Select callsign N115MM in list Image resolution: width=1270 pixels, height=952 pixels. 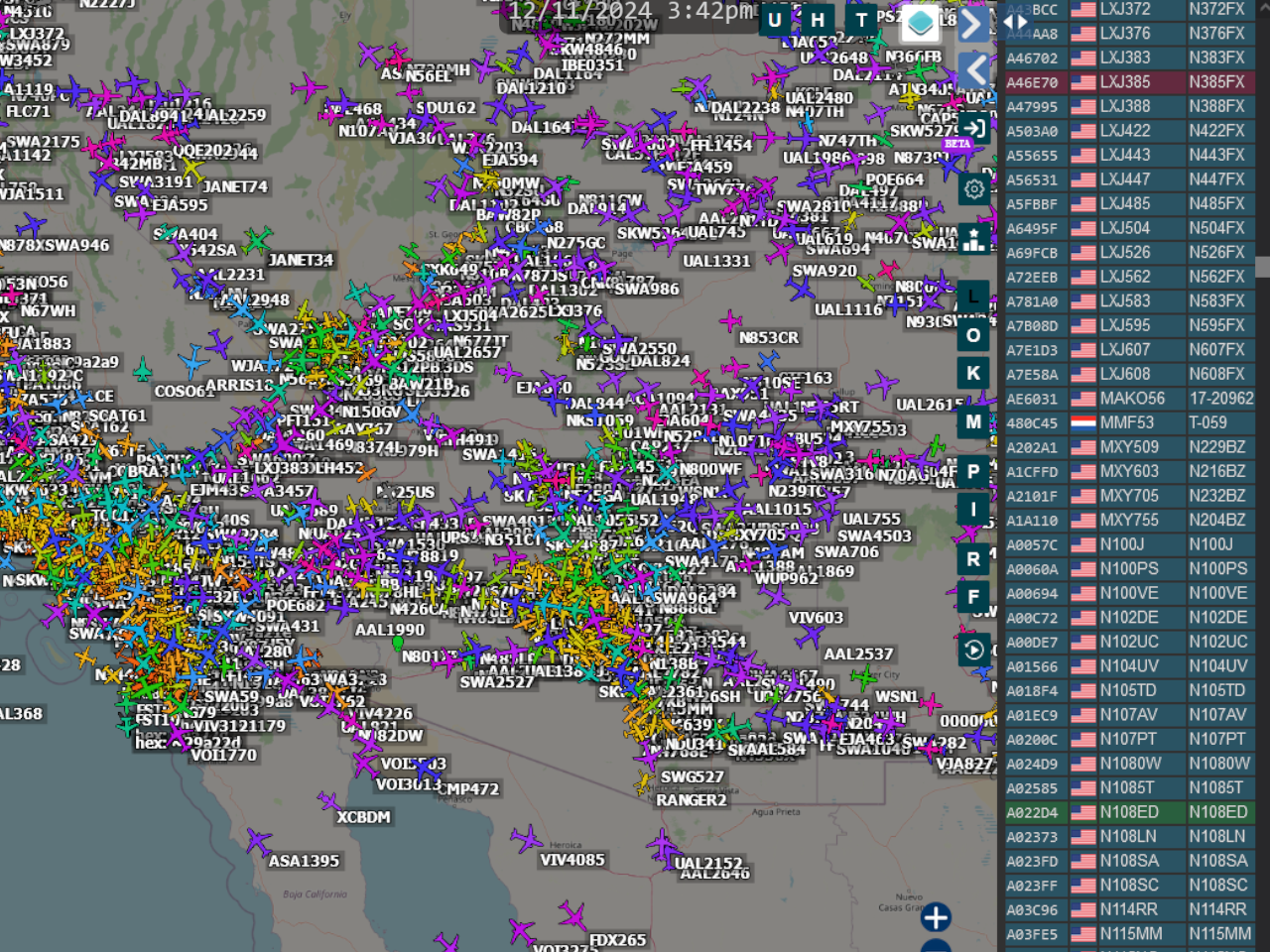click(x=1130, y=934)
